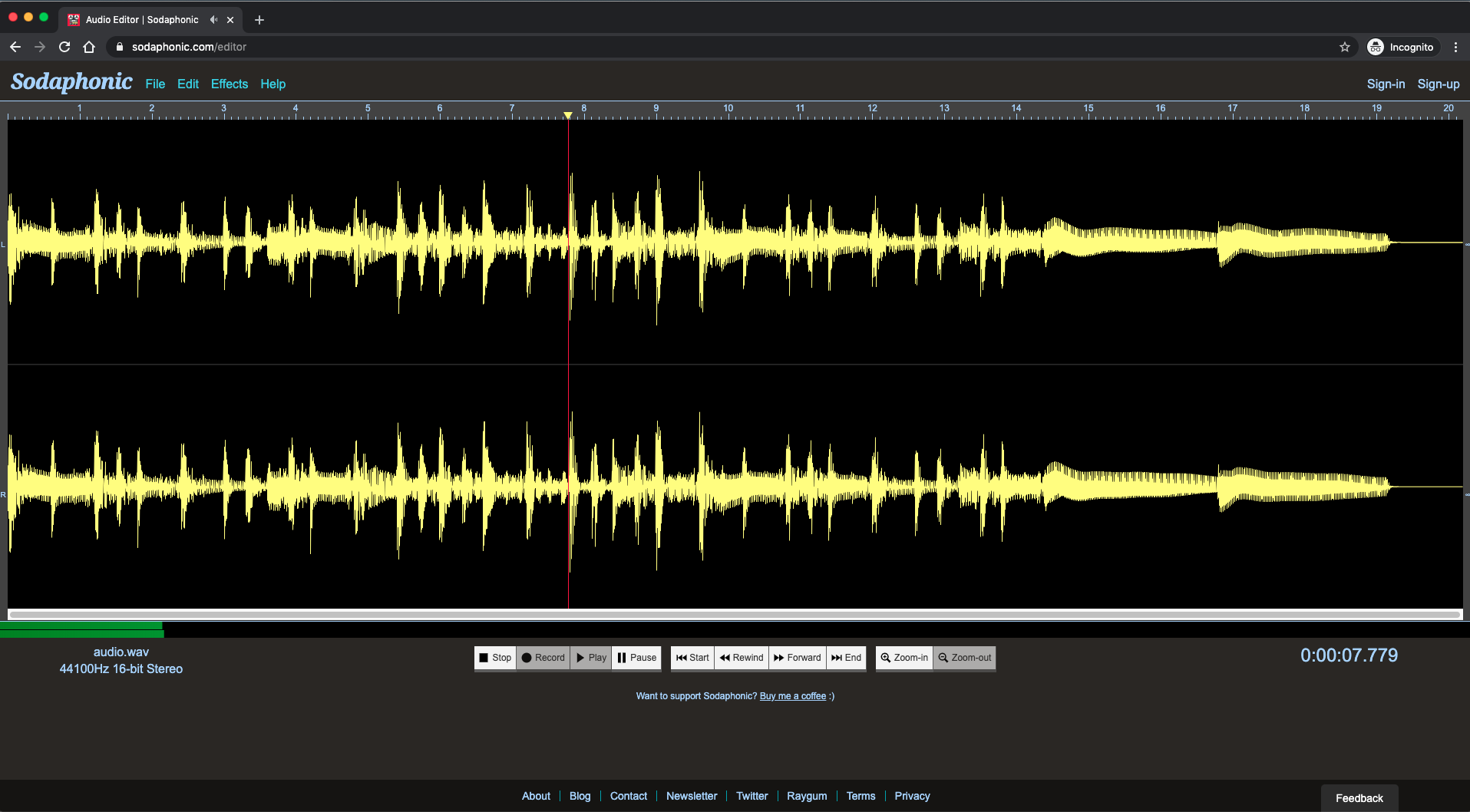Stop audio playback

495,658
